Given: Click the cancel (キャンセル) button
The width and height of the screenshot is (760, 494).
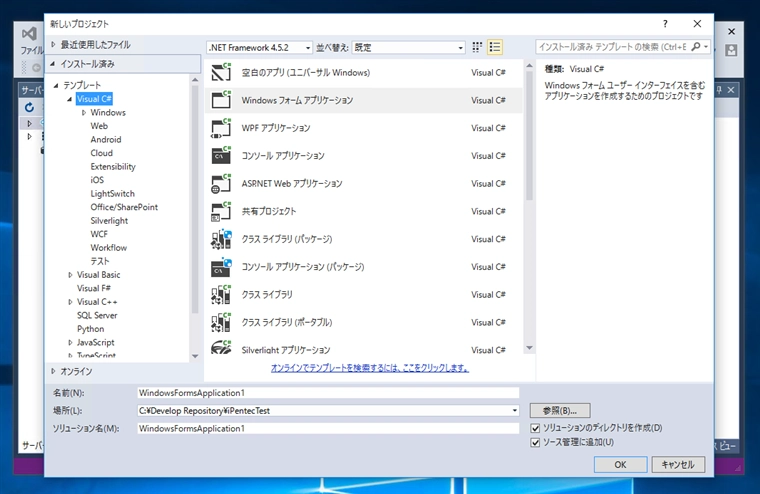Looking at the screenshot, I should [678, 464].
